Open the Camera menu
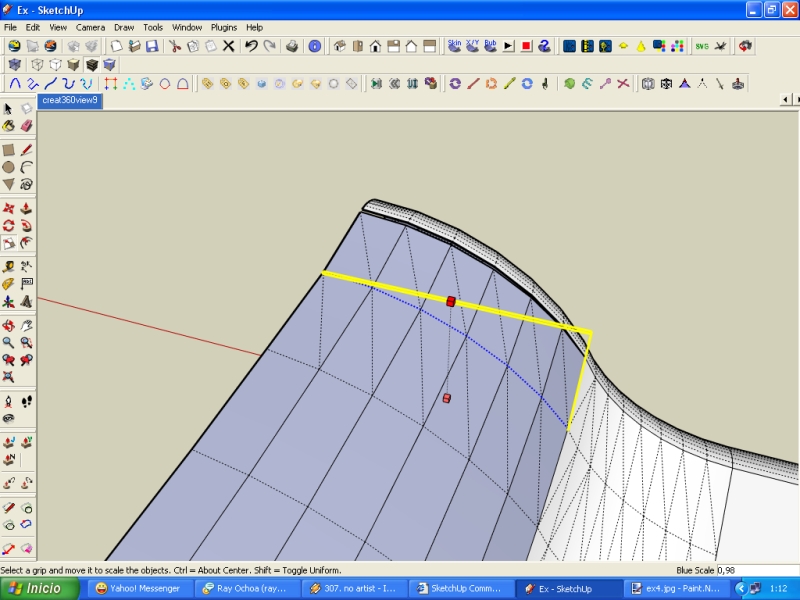Viewport: 800px width, 600px height. coord(90,27)
